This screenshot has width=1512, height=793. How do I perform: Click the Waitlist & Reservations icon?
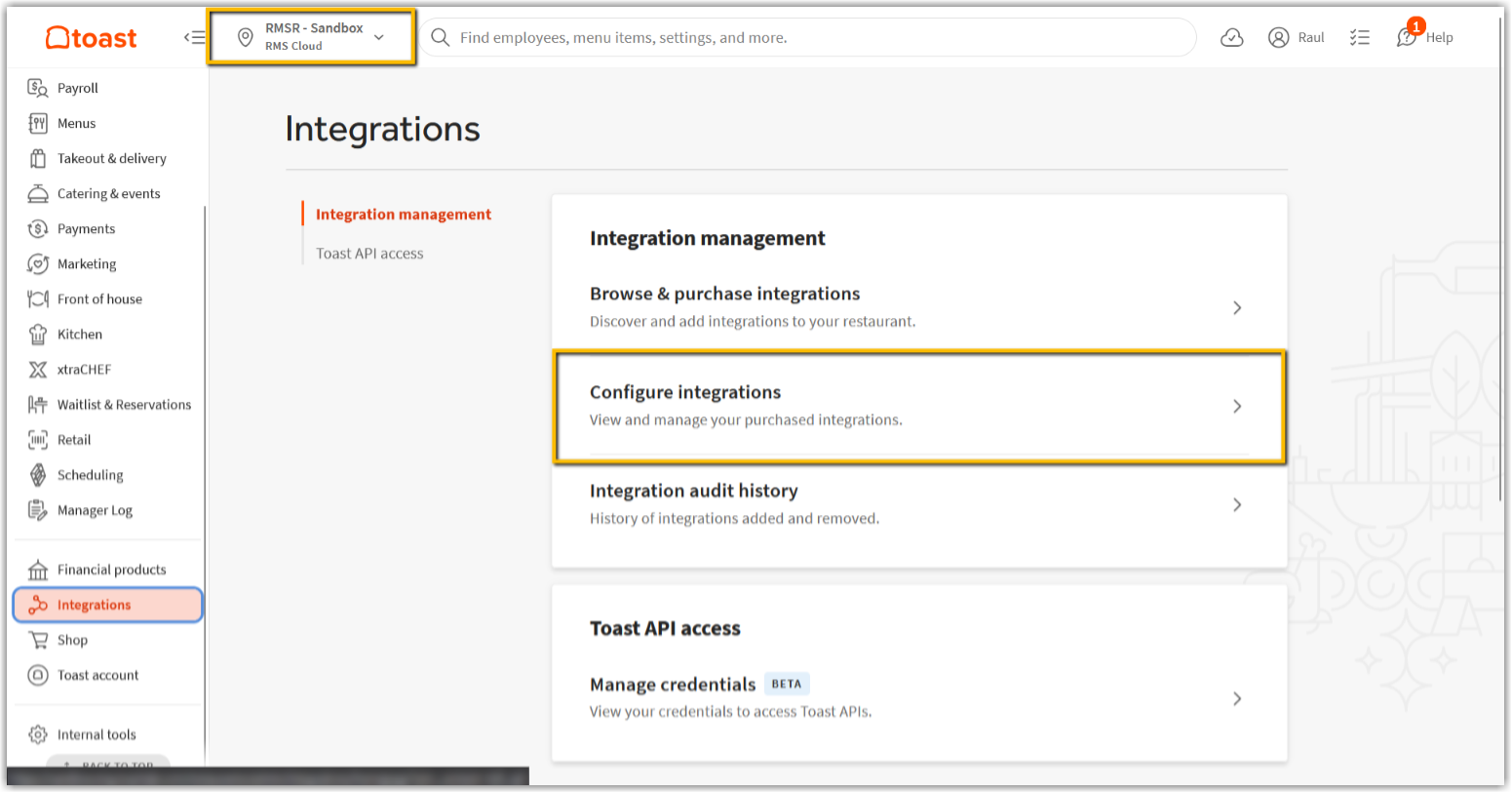tap(38, 404)
